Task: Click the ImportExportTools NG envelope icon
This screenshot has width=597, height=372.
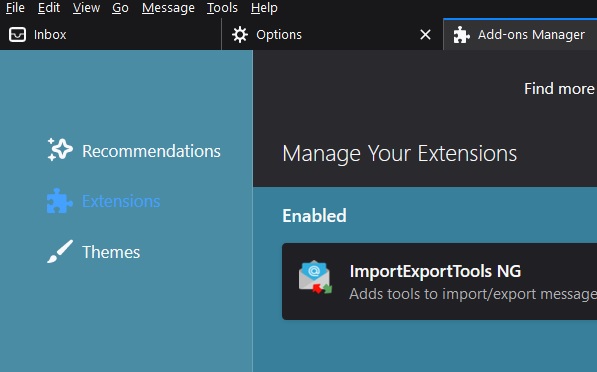Action: pos(315,278)
